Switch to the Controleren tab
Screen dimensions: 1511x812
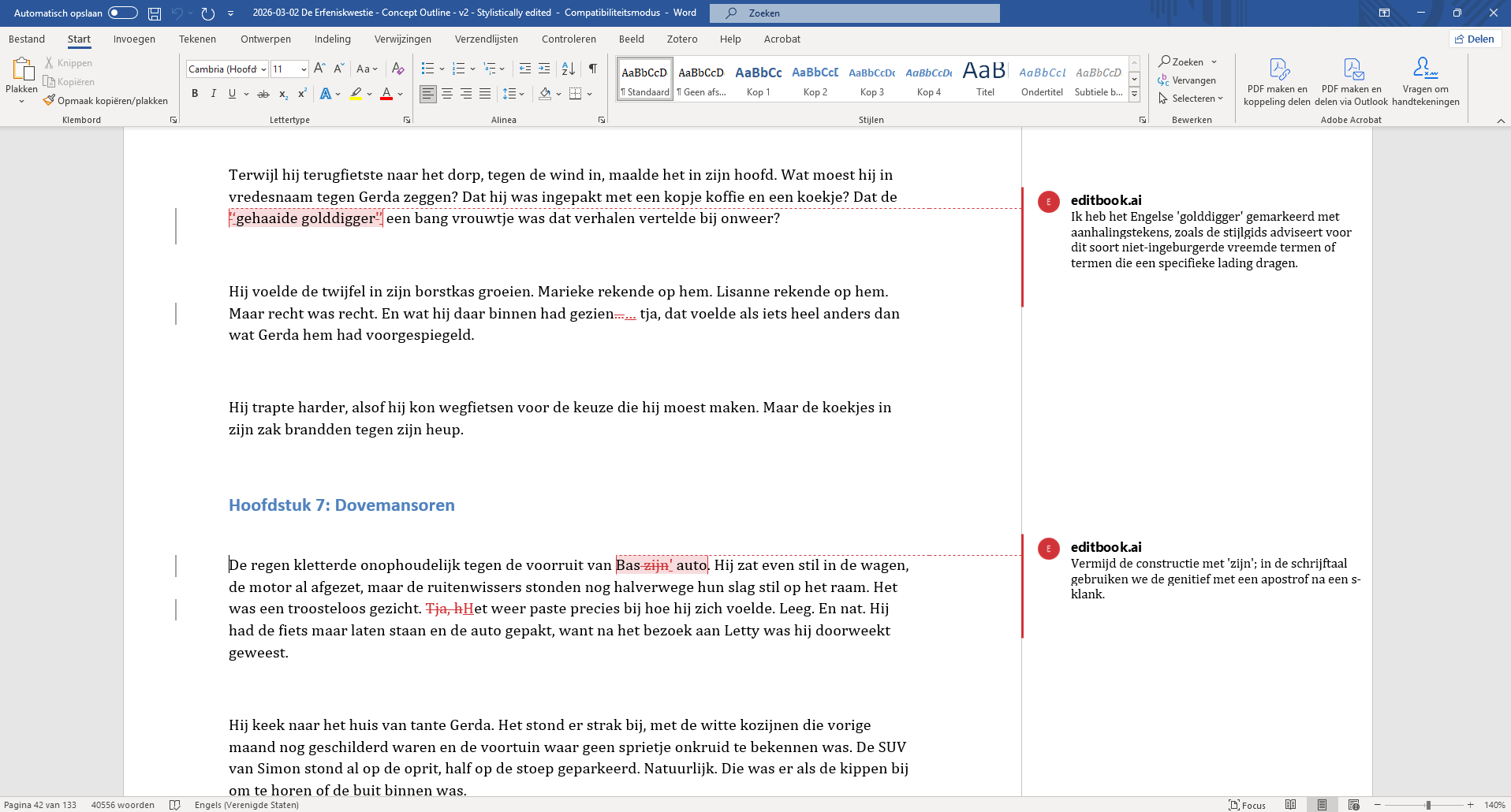(569, 39)
